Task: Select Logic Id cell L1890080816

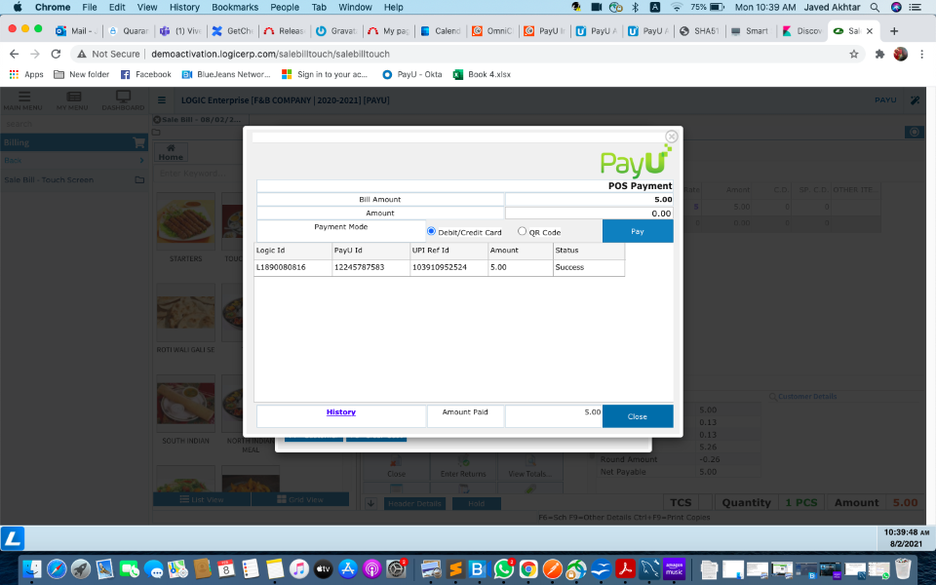Action: coord(292,267)
